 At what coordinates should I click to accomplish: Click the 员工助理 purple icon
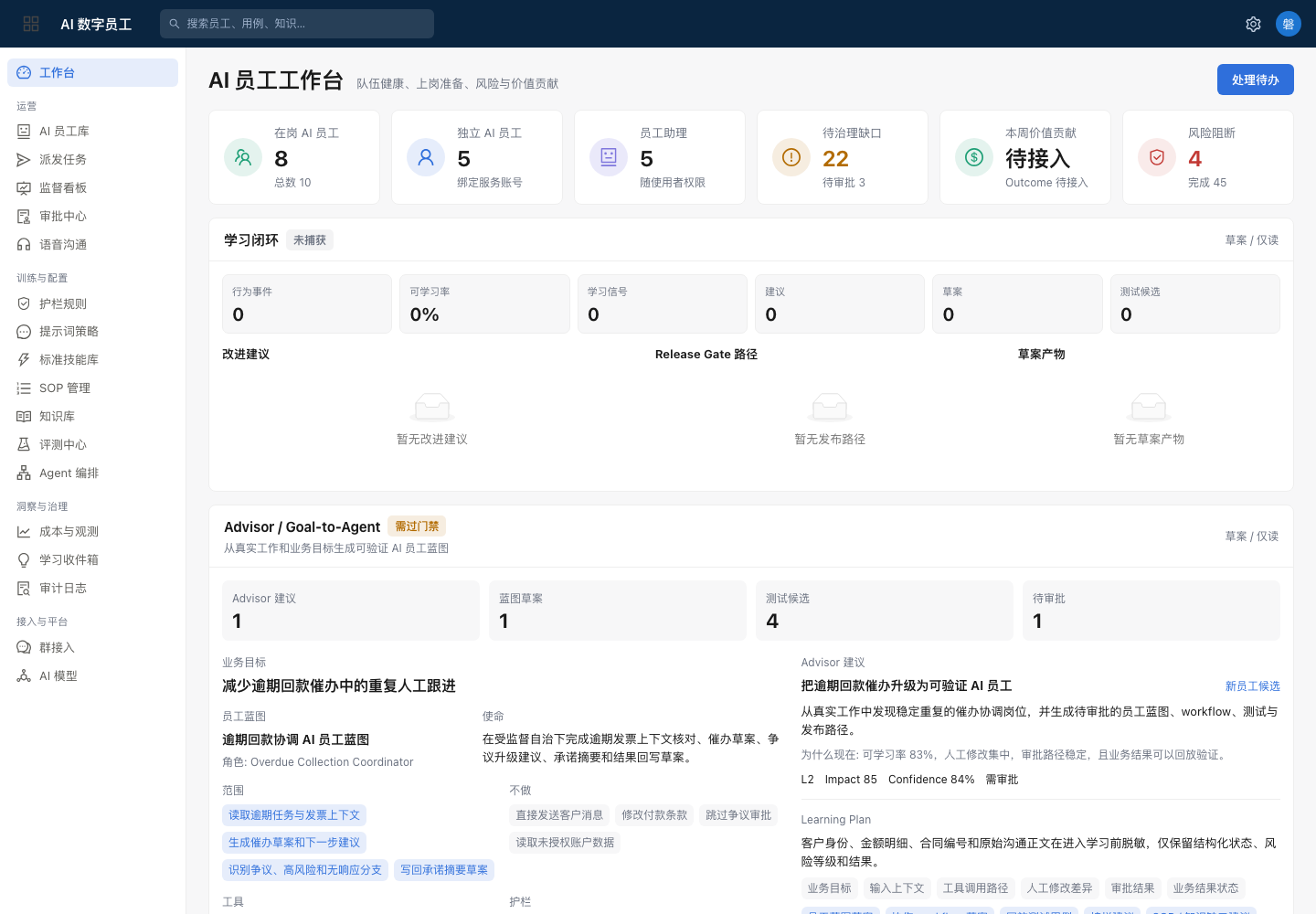(x=609, y=157)
